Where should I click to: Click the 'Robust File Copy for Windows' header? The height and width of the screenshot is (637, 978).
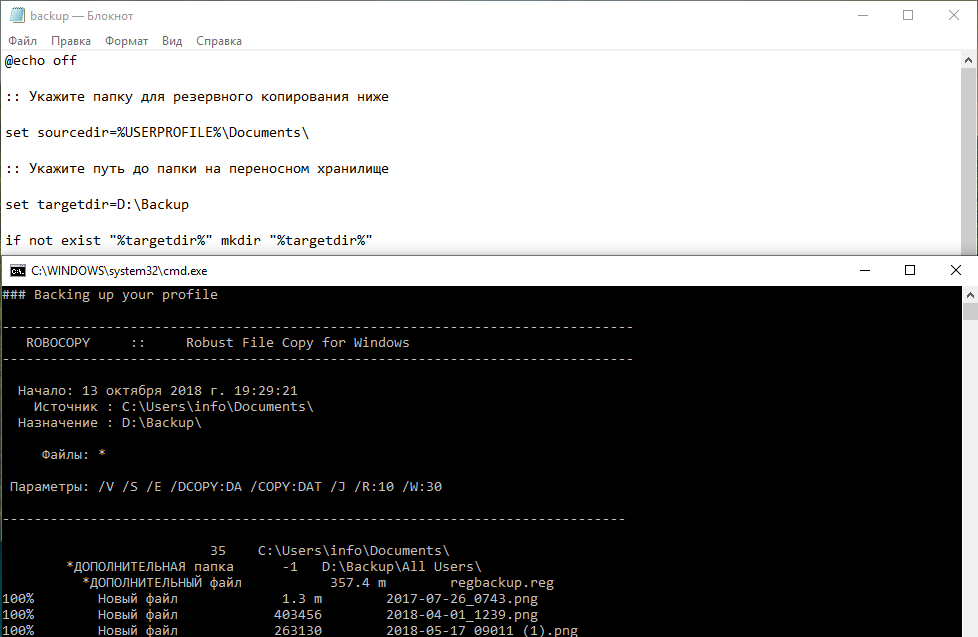pyautogui.click(x=298, y=343)
